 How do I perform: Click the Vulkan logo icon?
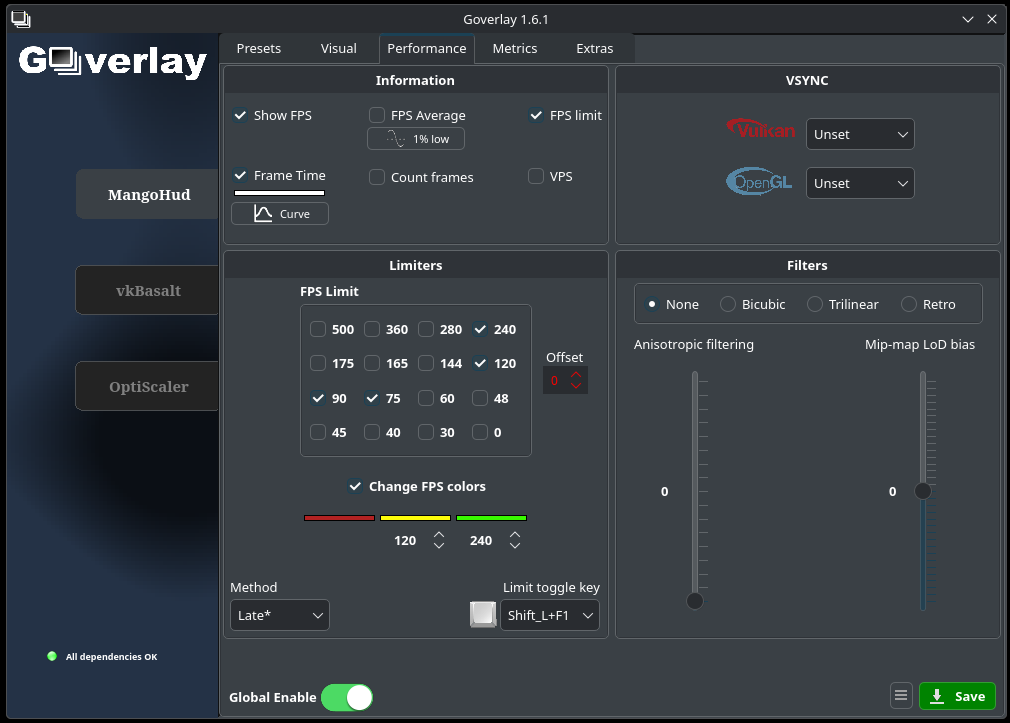pyautogui.click(x=761, y=129)
